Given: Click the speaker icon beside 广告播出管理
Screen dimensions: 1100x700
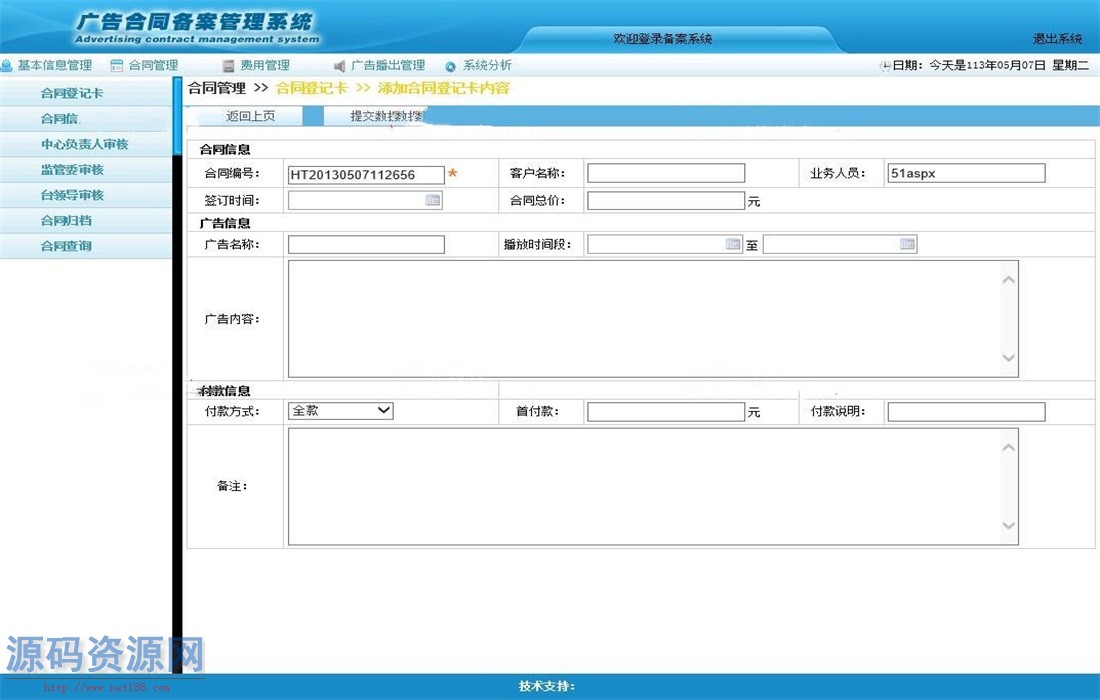Looking at the screenshot, I should (340, 66).
